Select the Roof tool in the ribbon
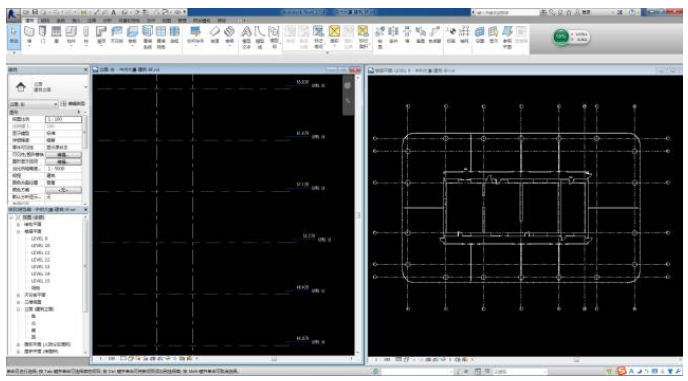 click(101, 35)
